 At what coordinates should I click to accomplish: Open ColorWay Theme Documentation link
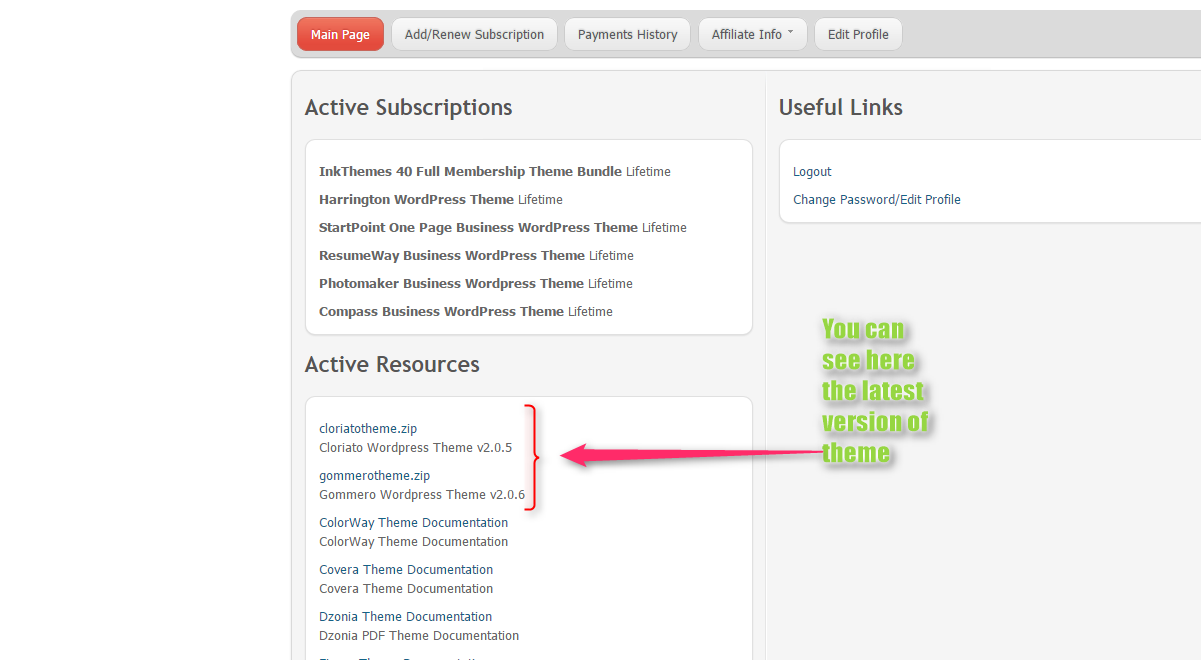[x=413, y=523]
